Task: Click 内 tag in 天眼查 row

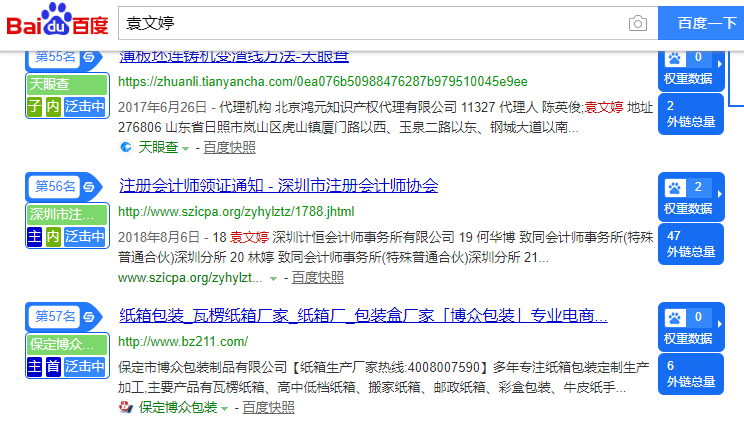Action: [53, 106]
